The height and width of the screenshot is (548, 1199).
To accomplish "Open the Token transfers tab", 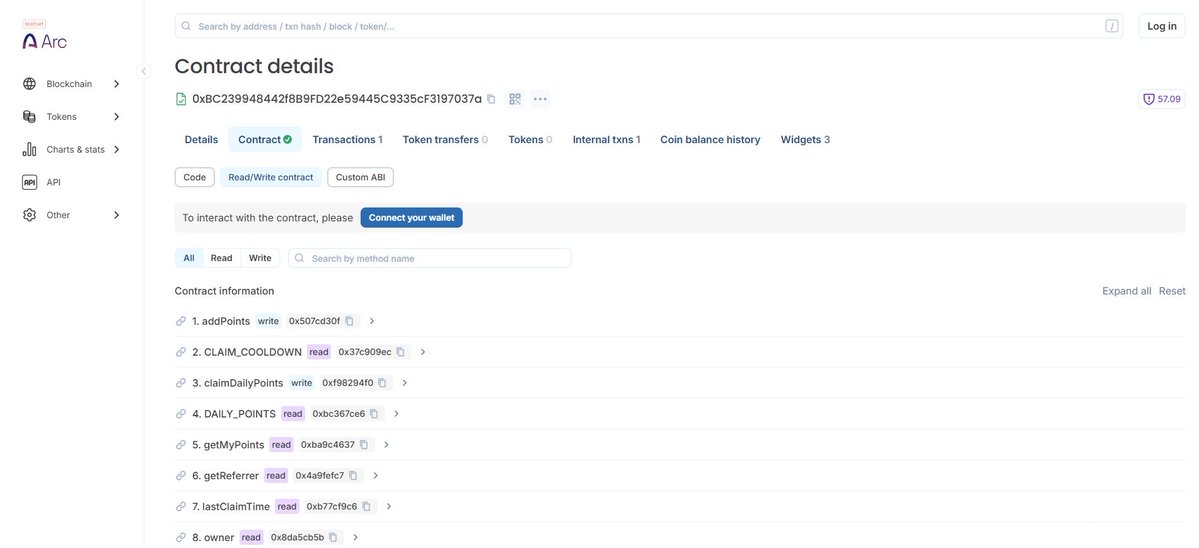I will [445, 140].
